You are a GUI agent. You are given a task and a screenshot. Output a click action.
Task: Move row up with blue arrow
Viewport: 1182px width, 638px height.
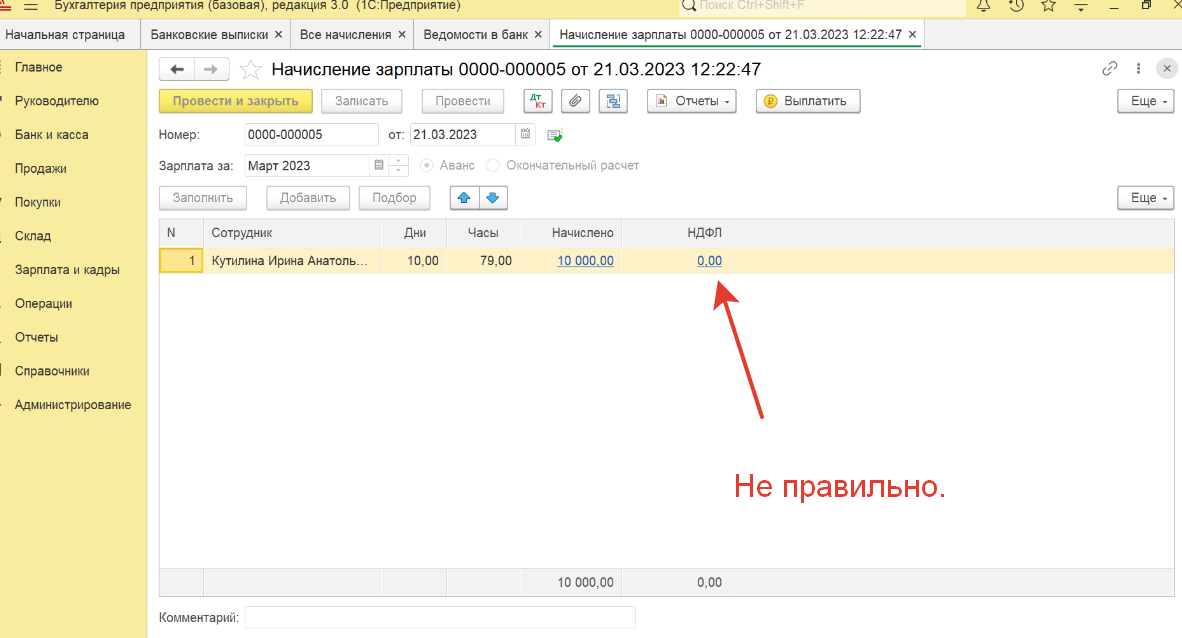coord(464,198)
